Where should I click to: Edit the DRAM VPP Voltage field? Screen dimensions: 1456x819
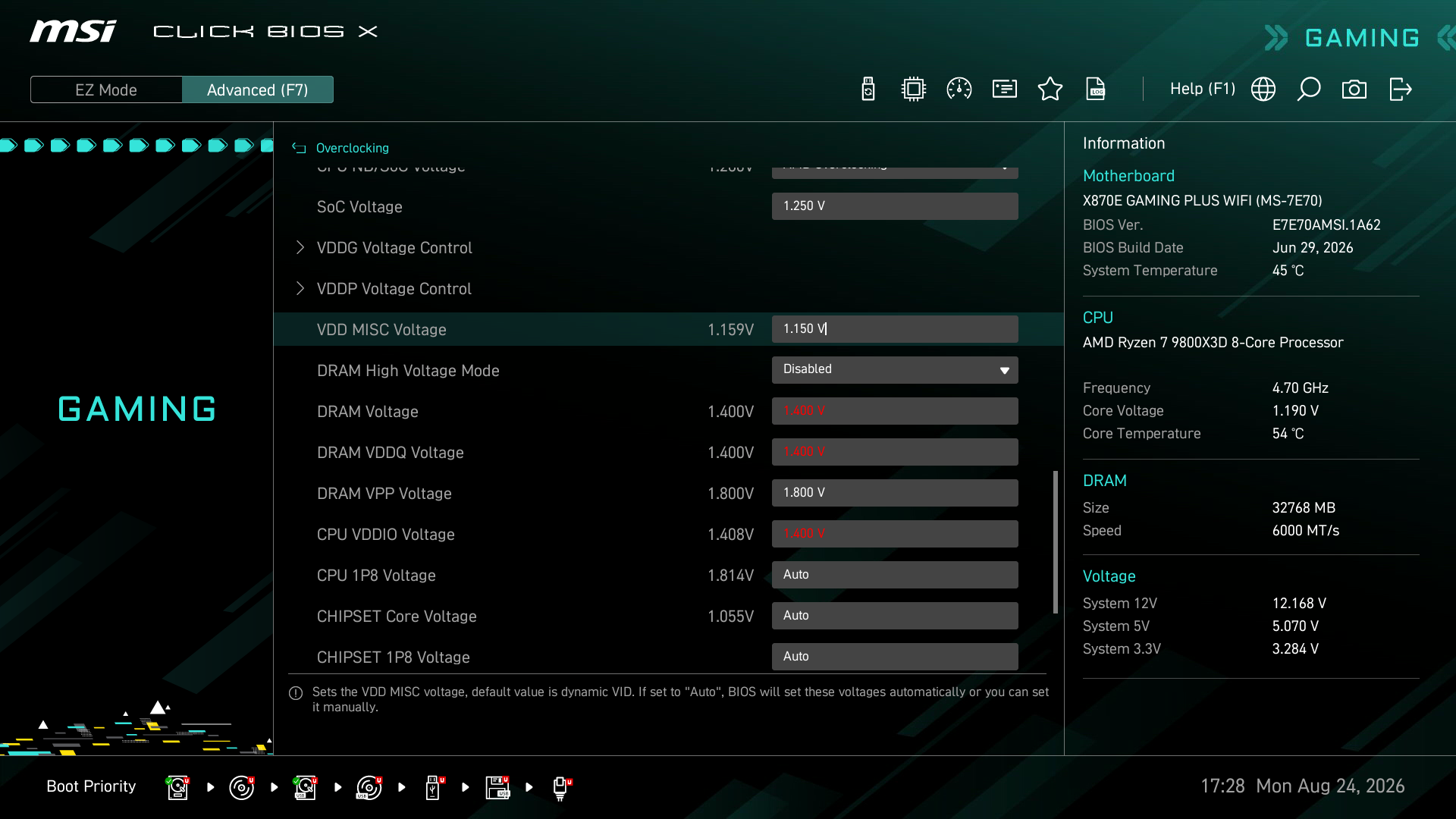895,493
